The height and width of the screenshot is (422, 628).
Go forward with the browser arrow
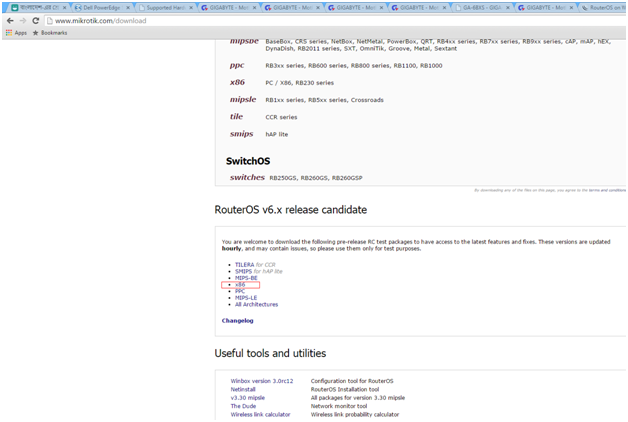(23, 21)
